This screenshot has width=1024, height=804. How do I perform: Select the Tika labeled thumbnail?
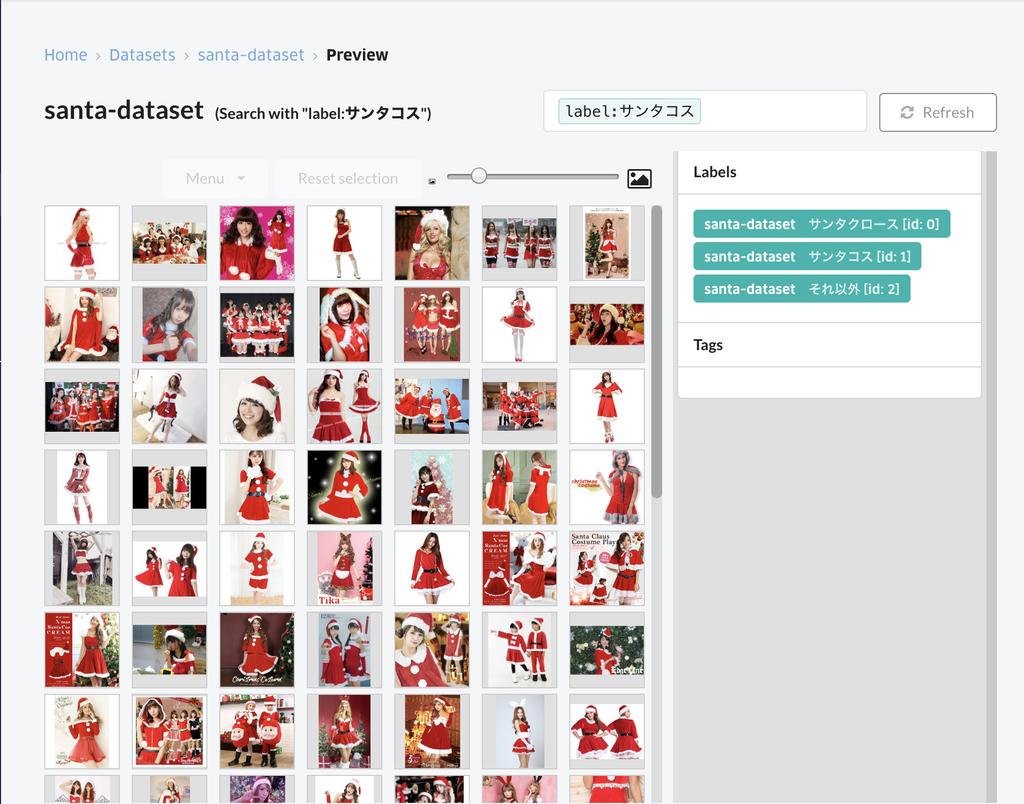pyautogui.click(x=344, y=568)
